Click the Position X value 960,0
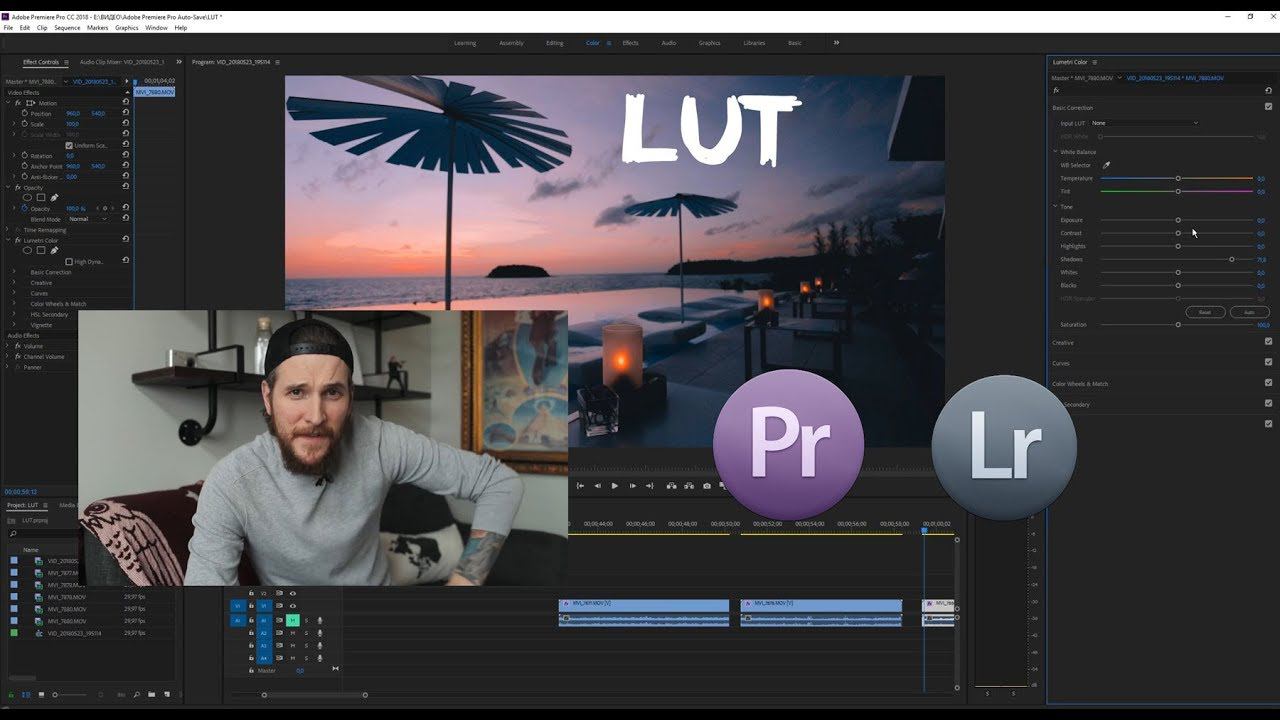Viewport: 1280px width, 720px height. (73, 113)
